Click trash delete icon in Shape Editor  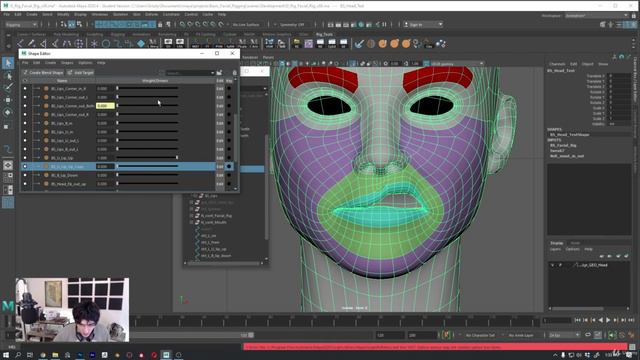[235, 73]
